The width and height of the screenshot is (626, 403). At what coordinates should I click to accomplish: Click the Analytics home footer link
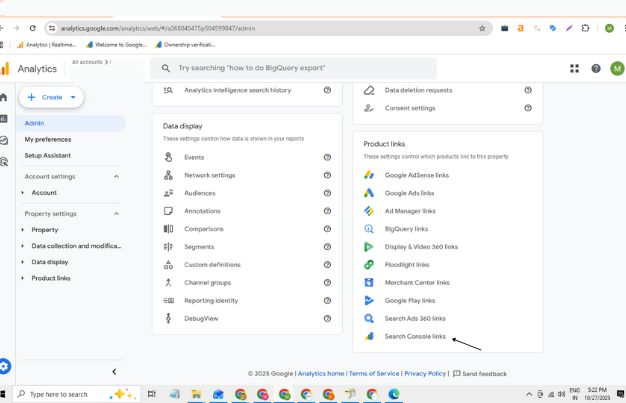(321, 373)
